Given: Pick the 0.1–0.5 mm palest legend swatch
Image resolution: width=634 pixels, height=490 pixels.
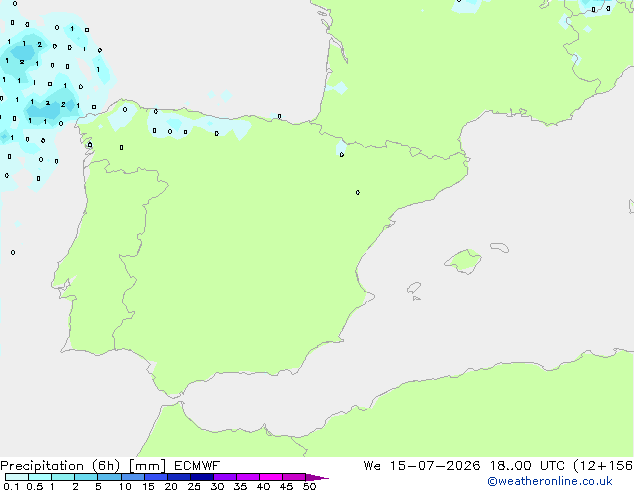Looking at the screenshot, I should 17,477.
